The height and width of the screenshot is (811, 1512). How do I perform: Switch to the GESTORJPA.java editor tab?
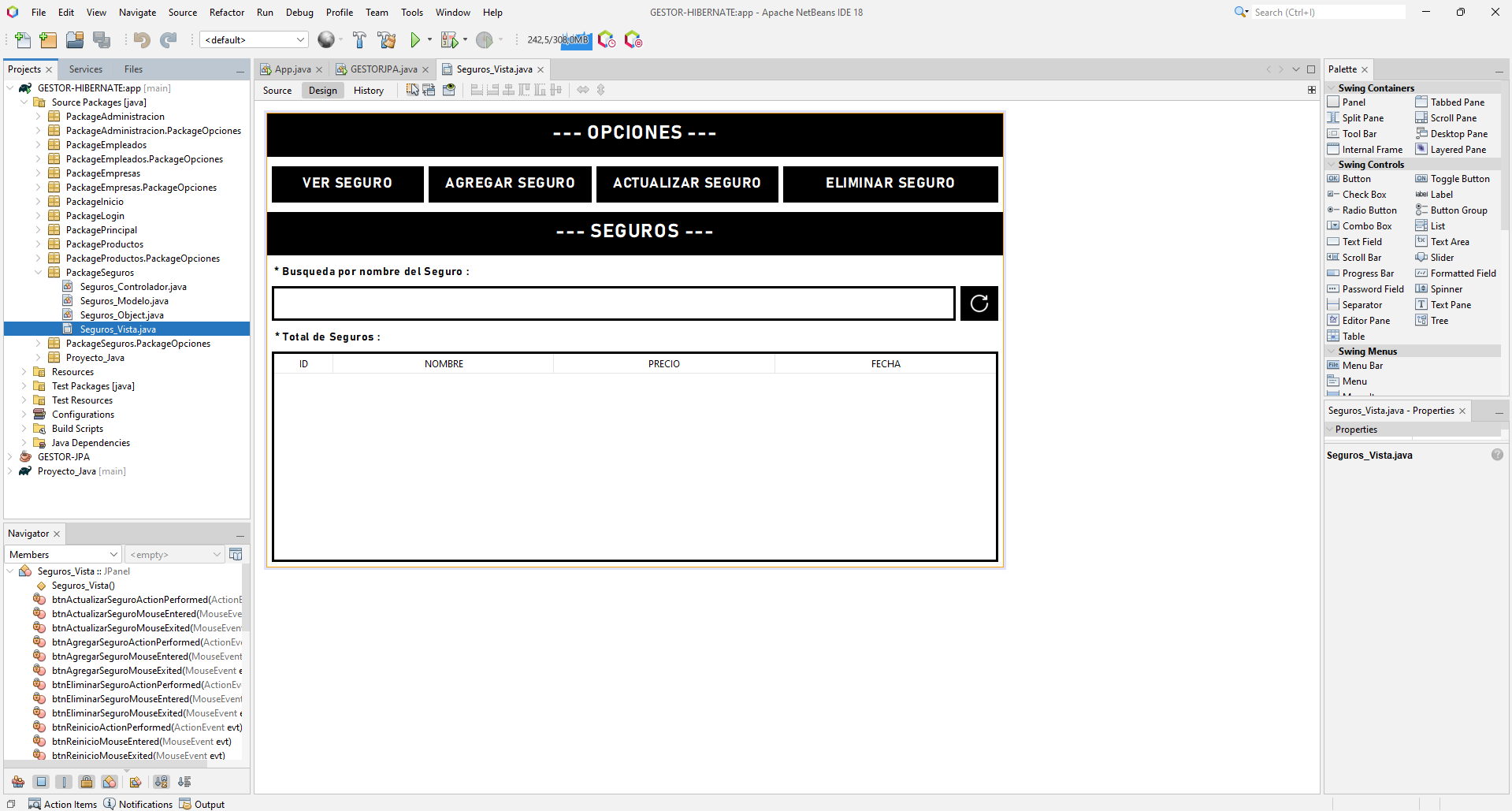click(x=384, y=69)
